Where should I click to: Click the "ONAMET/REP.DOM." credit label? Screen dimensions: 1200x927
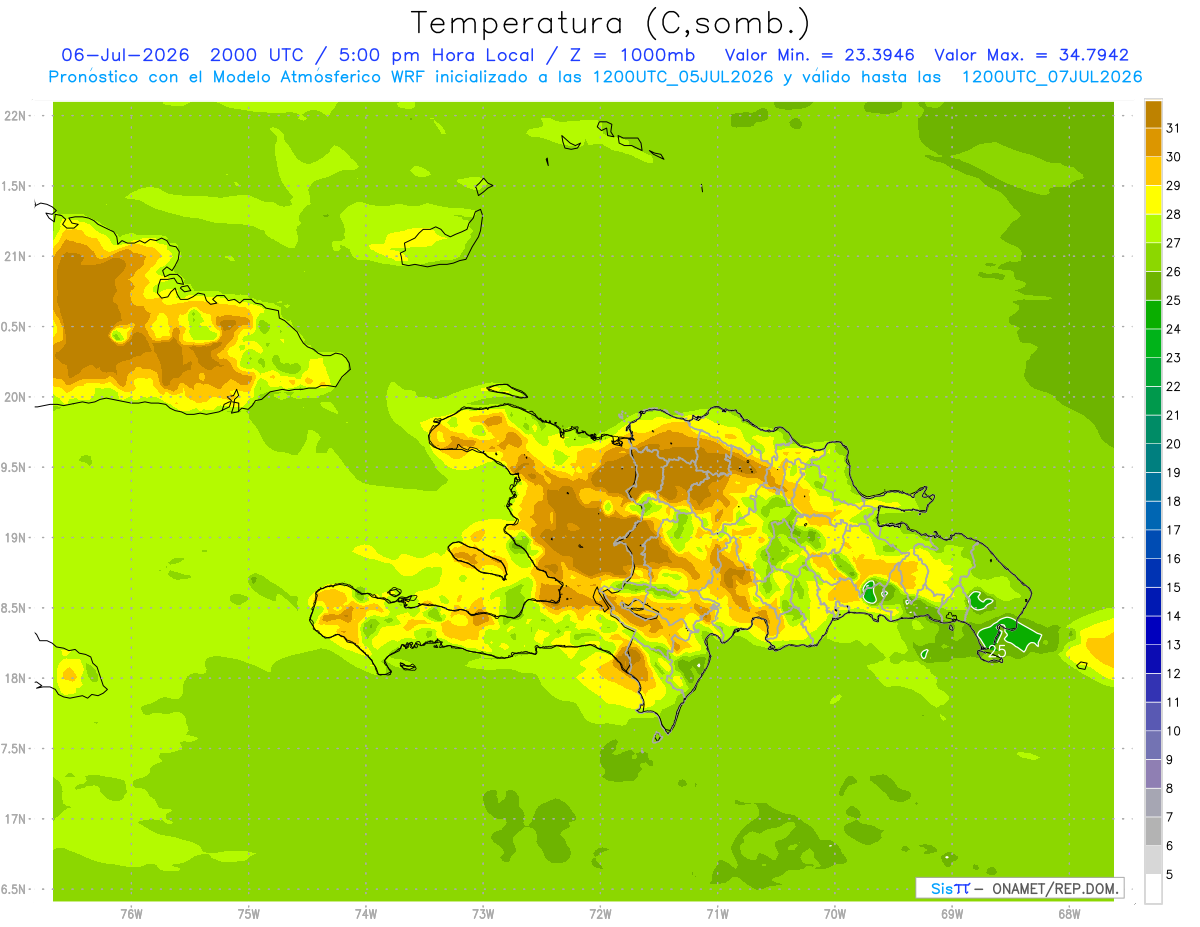coord(1054,888)
